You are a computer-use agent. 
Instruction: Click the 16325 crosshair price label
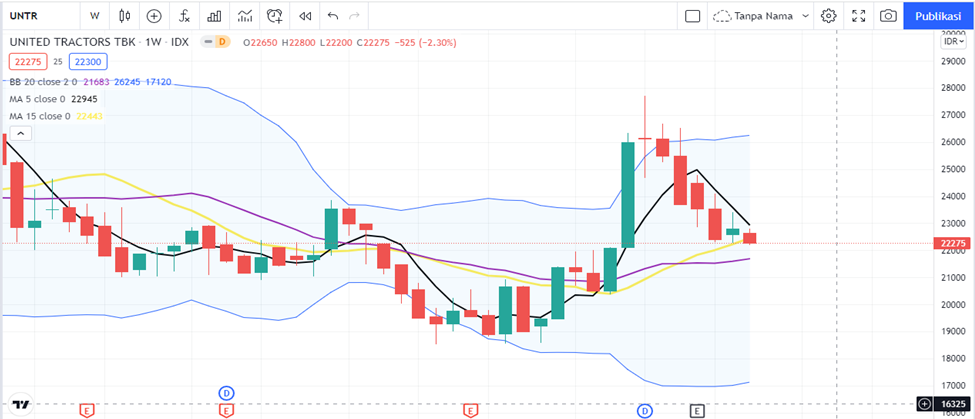[x=951, y=404]
